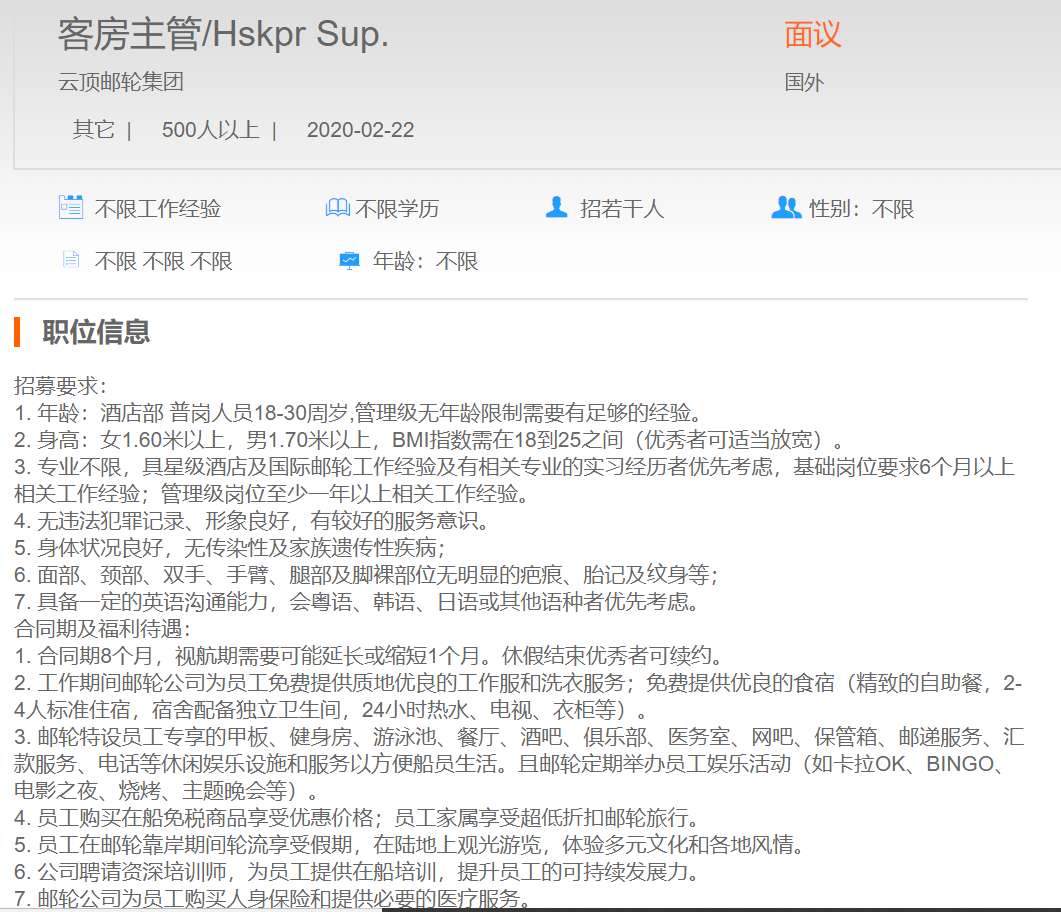Click the 500人以上 company size label

tap(210, 130)
